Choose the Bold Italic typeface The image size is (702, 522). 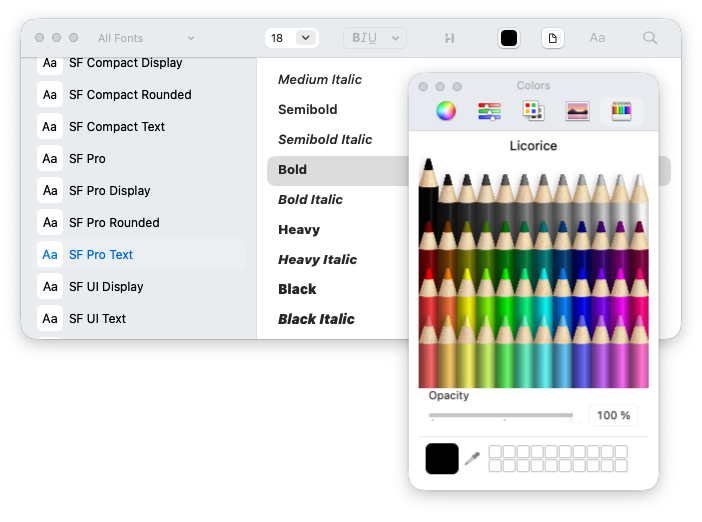point(310,199)
